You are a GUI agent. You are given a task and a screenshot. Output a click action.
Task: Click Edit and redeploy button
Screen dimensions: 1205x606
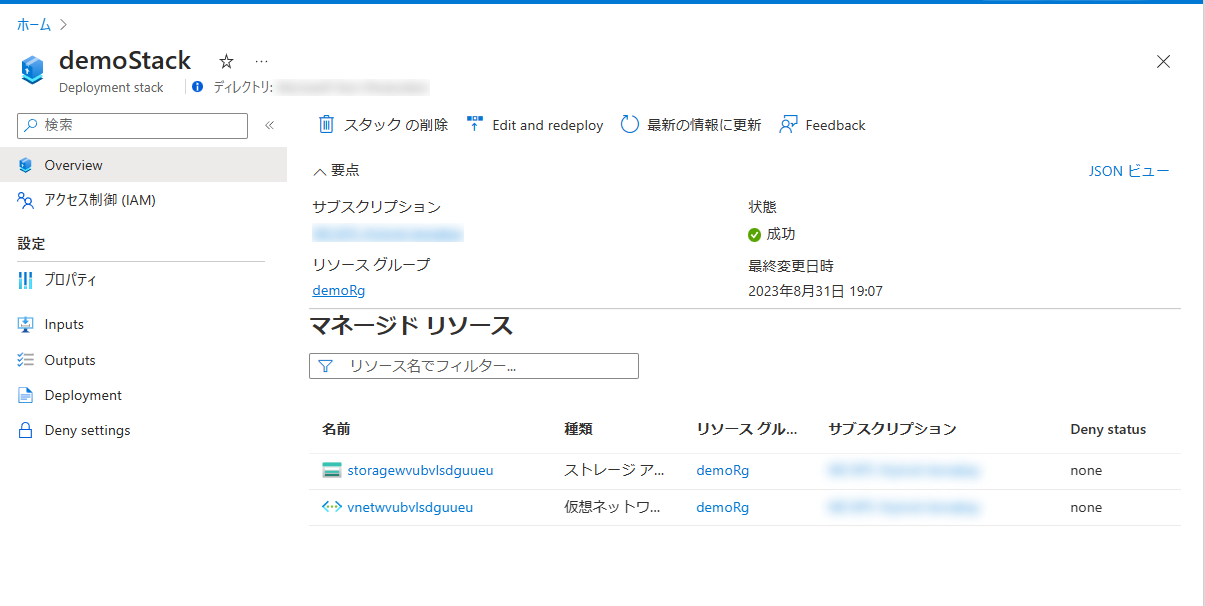(535, 125)
